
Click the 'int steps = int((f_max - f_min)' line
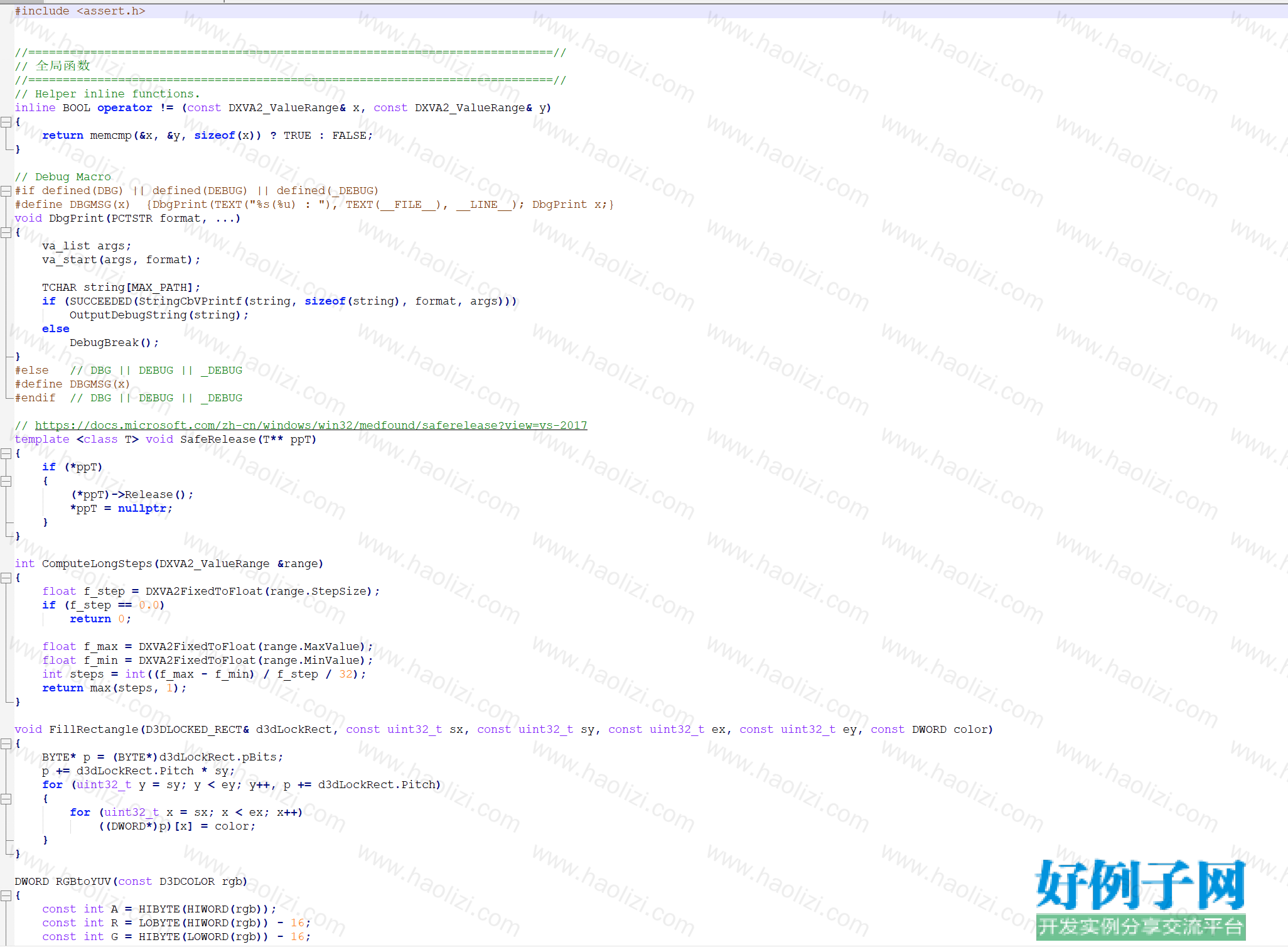tap(204, 674)
